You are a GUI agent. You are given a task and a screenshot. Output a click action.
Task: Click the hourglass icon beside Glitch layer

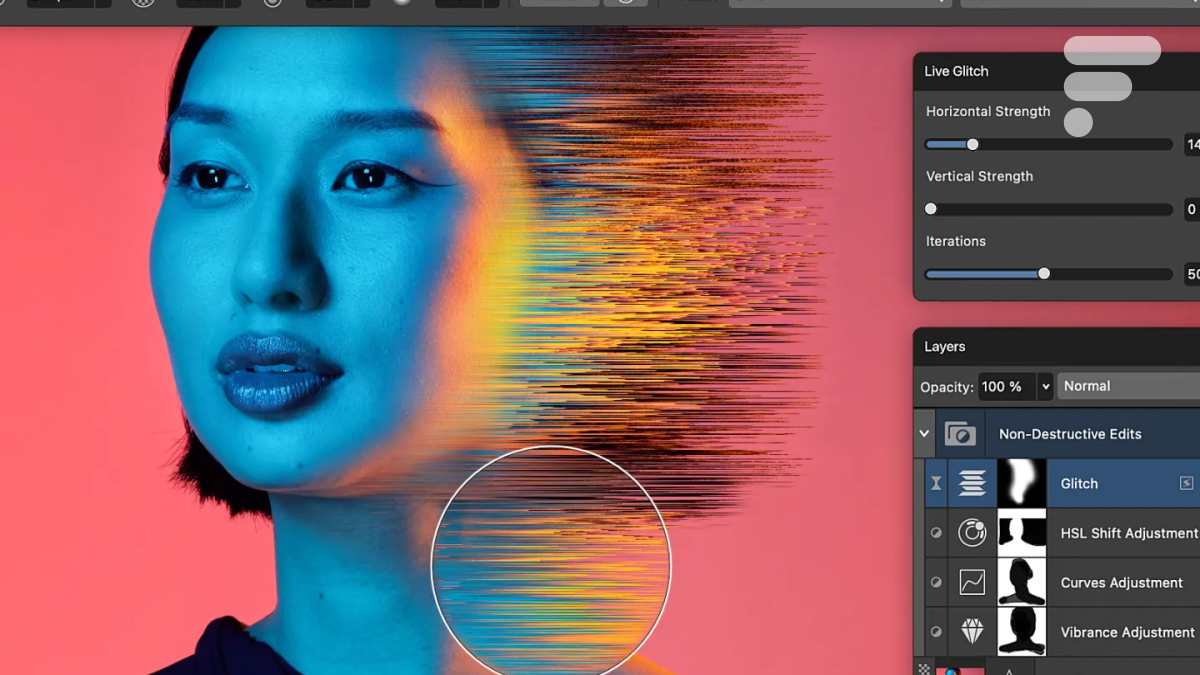coord(936,483)
